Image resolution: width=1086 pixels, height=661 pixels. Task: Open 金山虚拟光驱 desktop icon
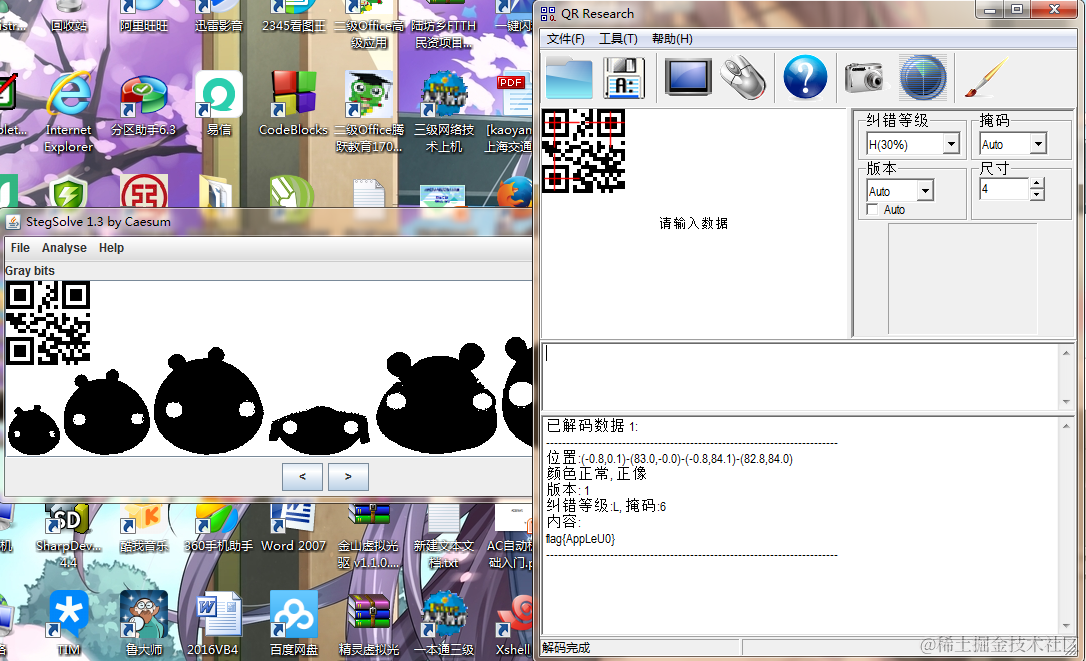[368, 537]
